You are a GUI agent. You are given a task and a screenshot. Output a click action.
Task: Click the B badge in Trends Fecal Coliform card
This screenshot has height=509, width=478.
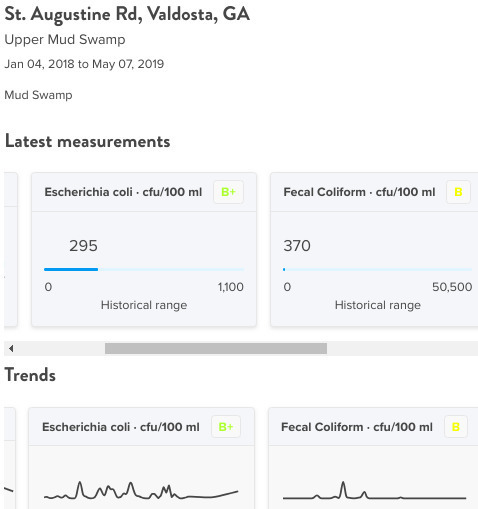(456, 427)
